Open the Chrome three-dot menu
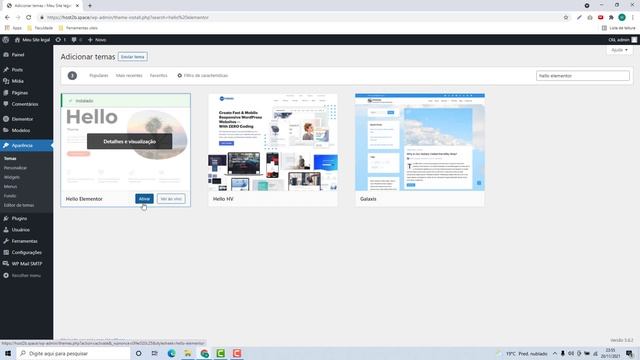This screenshot has width=640, height=360. click(x=633, y=18)
